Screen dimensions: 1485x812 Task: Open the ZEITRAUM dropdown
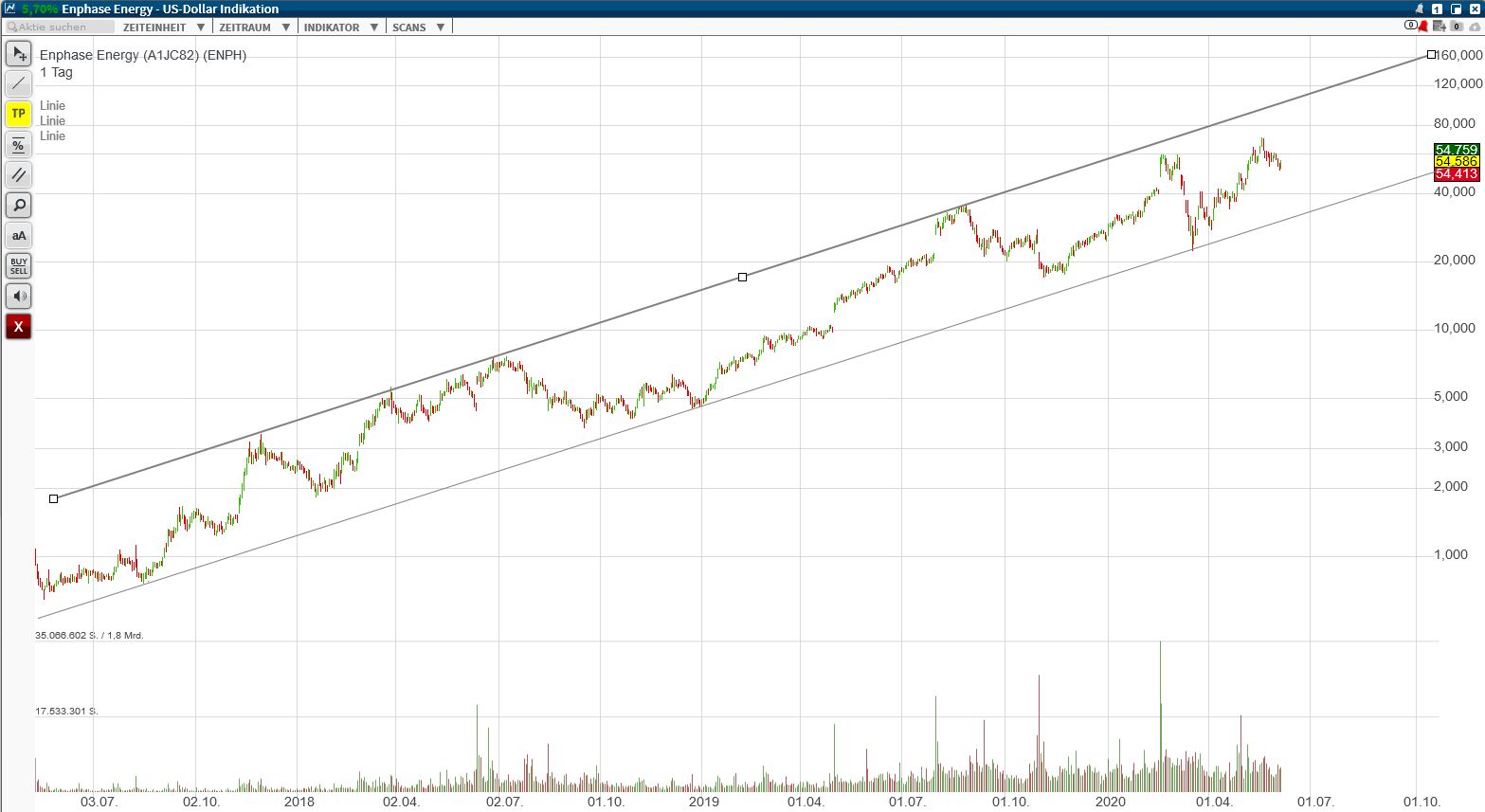(254, 27)
